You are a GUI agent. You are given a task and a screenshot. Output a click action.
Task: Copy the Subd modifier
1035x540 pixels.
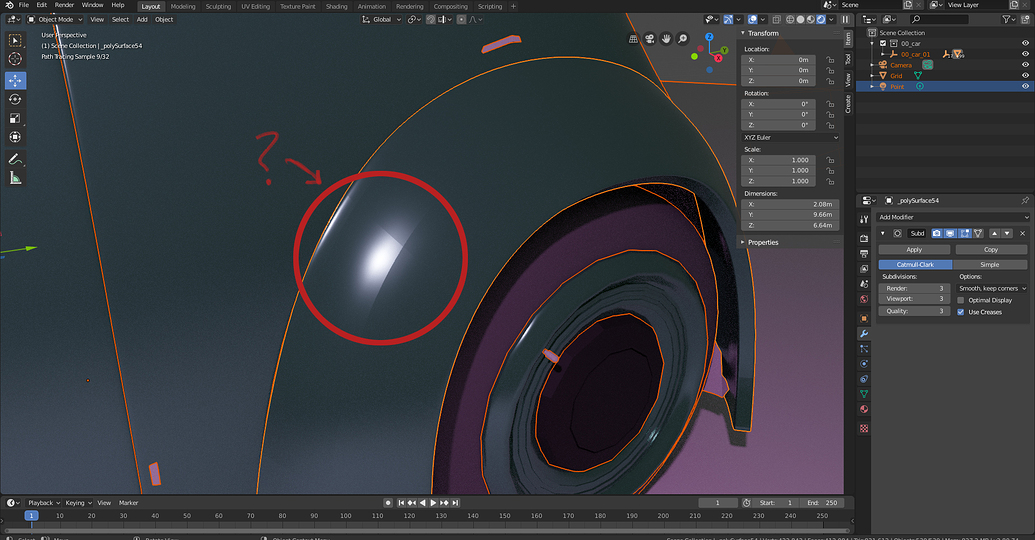click(991, 250)
